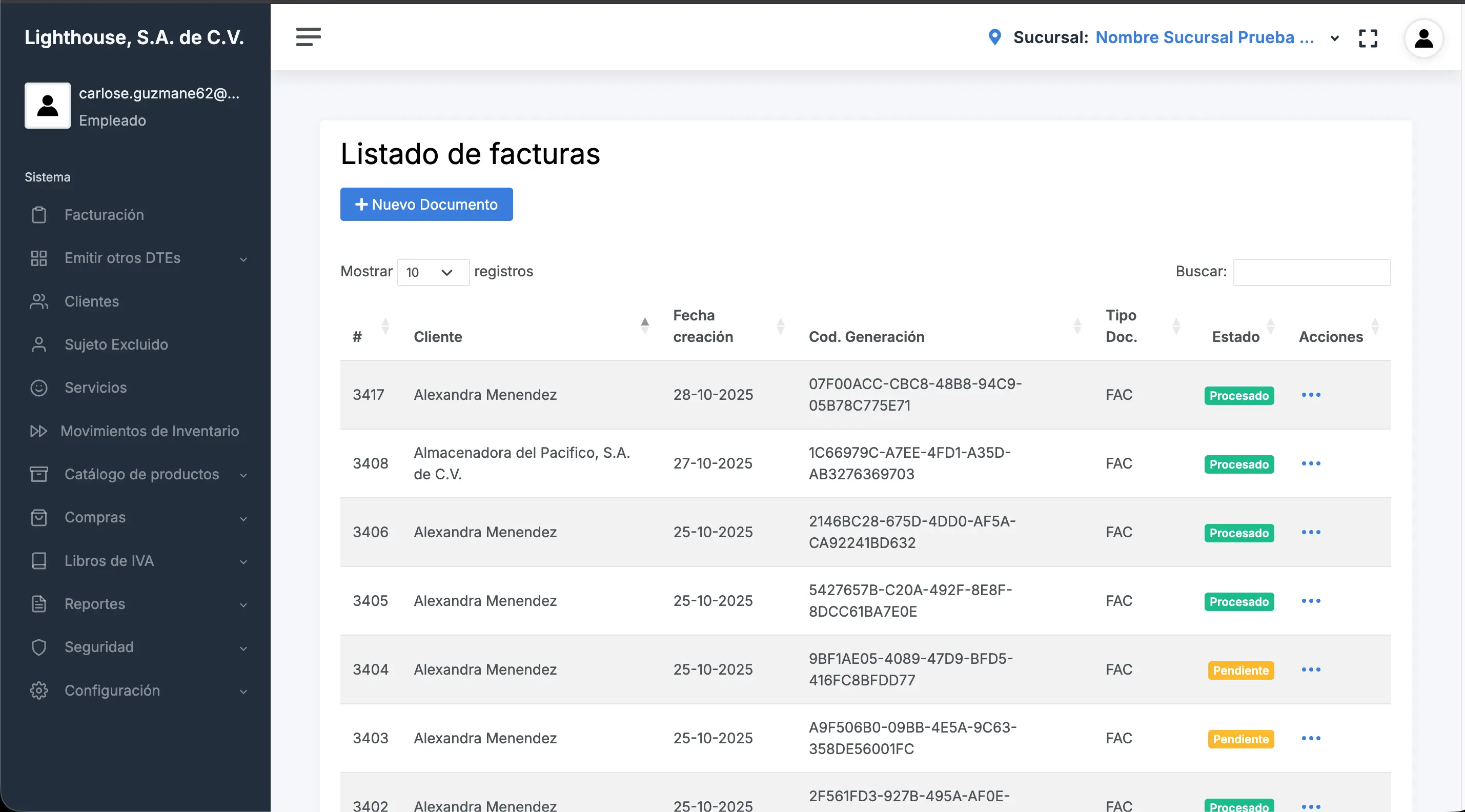Open actions menu for invoice 3403
This screenshot has height=812, width=1465.
[x=1311, y=739]
